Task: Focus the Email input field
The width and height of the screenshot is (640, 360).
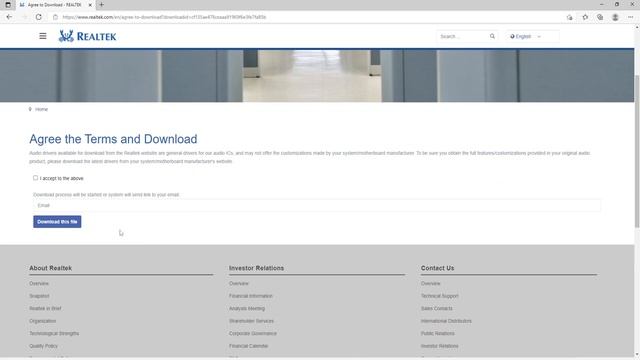Action: [317, 205]
